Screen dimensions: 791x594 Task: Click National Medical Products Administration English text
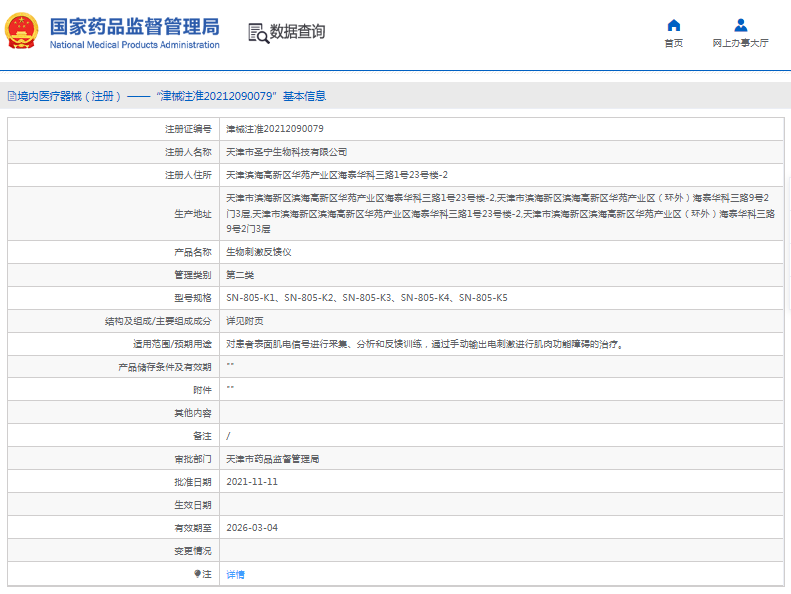(x=134, y=45)
